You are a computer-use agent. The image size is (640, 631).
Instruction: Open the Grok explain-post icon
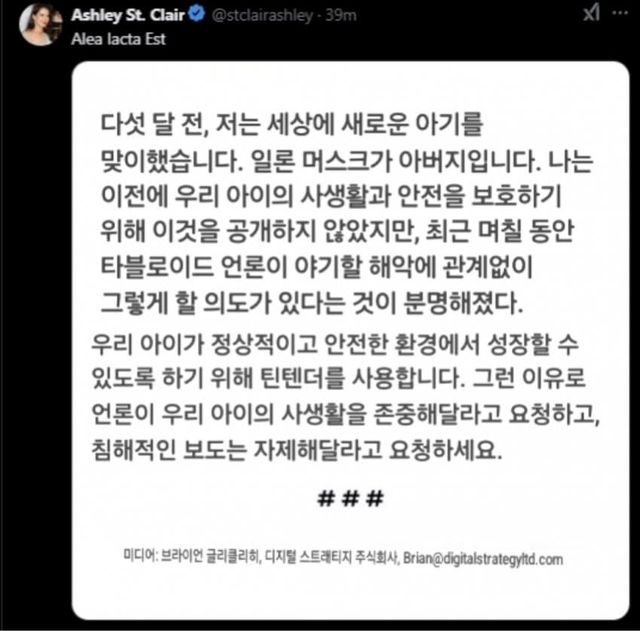591,13
